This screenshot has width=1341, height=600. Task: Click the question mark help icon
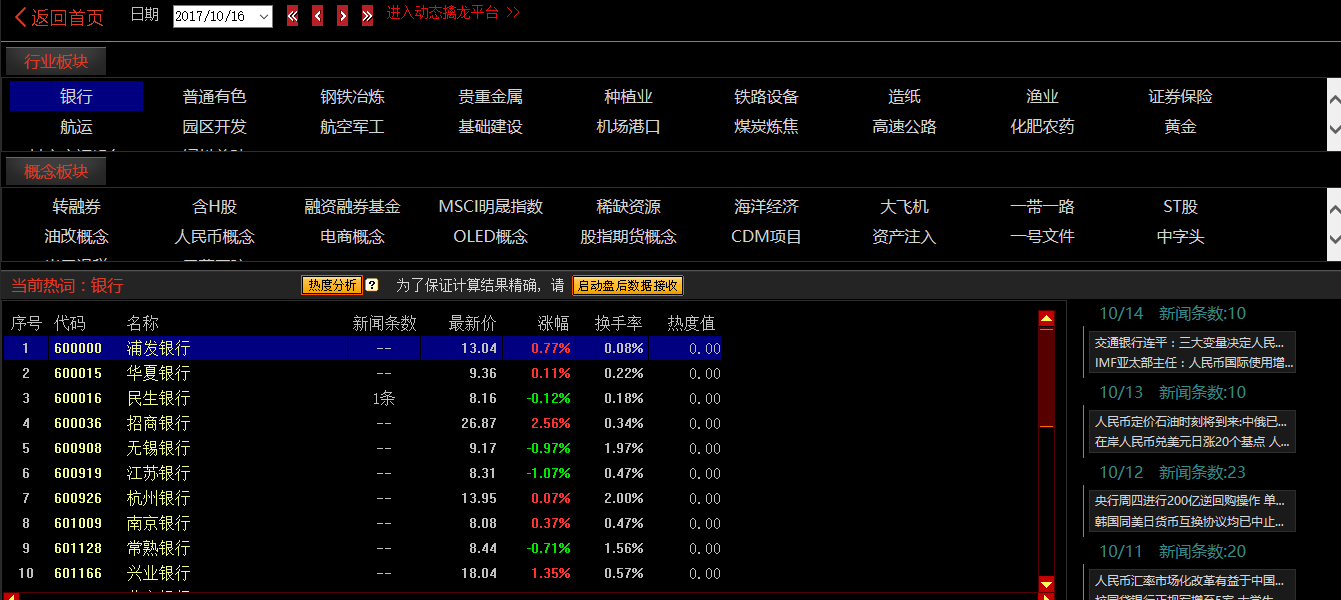(x=372, y=285)
